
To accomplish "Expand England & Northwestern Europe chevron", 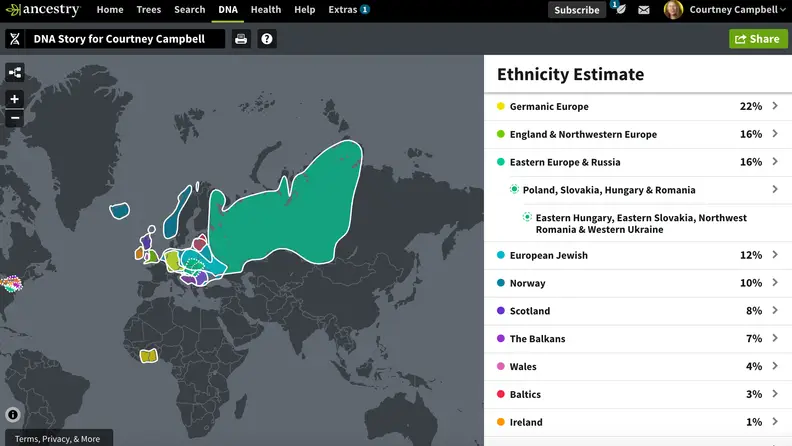I will tap(775, 134).
